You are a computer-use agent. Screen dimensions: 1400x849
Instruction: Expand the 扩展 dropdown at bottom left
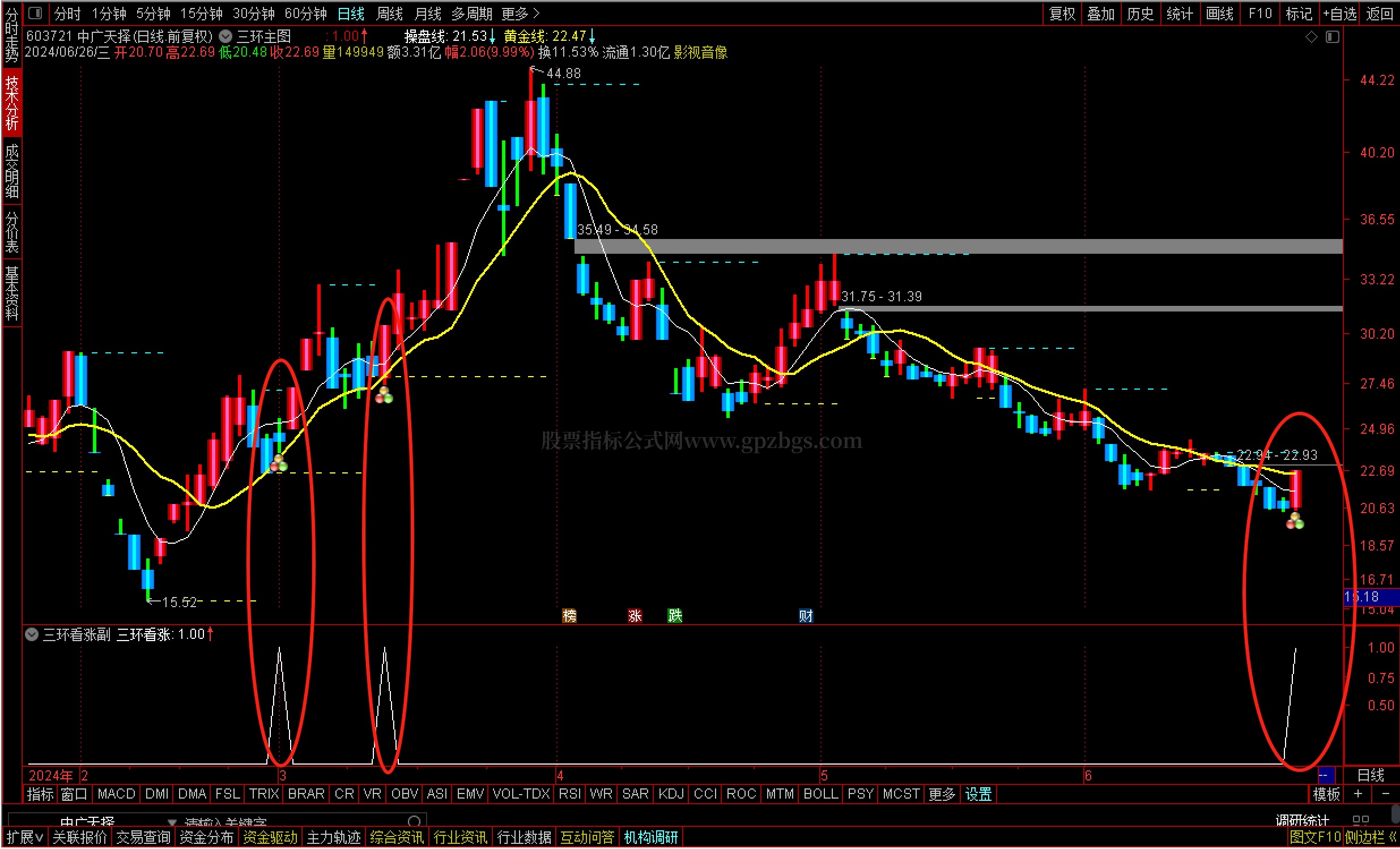[x=24, y=837]
